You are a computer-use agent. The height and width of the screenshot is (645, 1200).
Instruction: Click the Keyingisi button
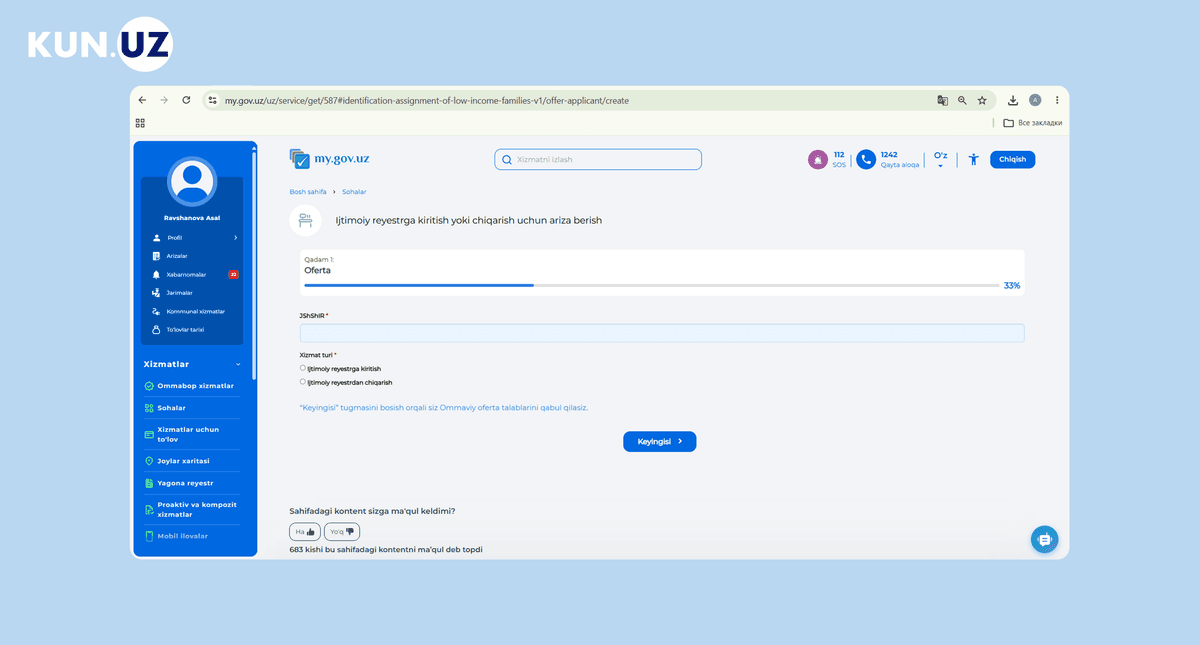pos(659,441)
